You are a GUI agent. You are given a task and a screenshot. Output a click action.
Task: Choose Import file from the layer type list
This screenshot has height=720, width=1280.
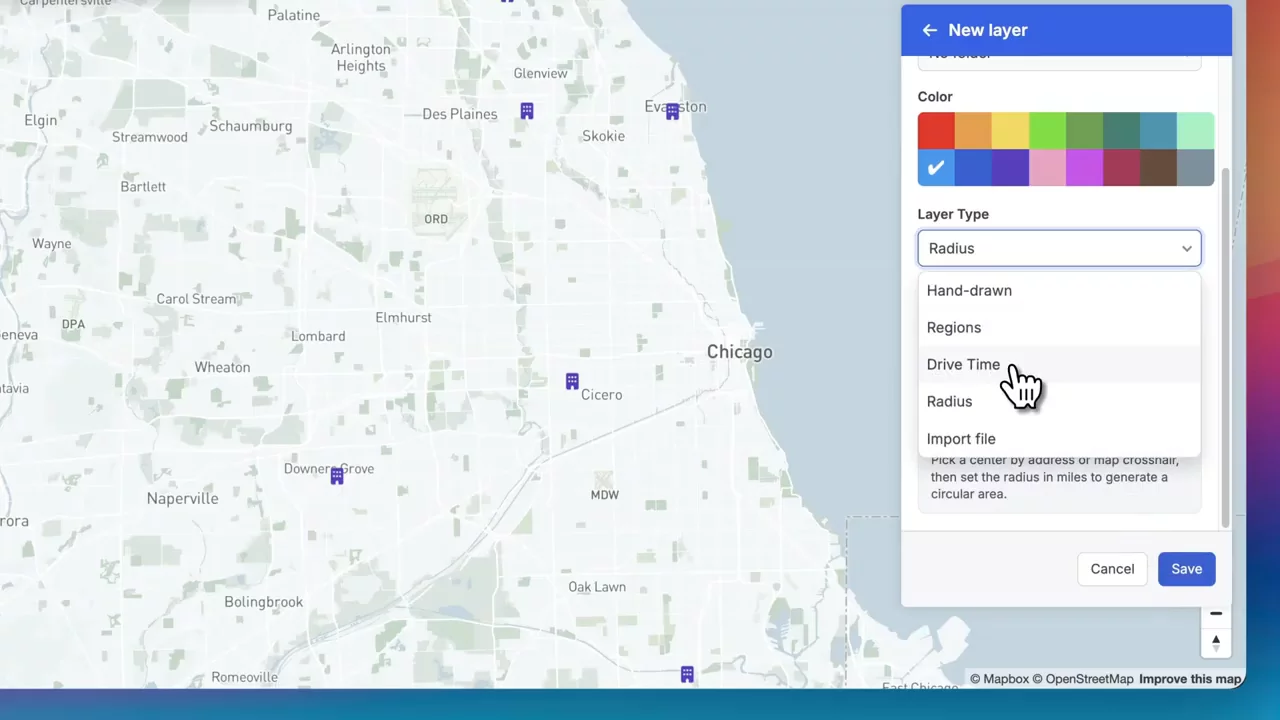coord(1059,438)
